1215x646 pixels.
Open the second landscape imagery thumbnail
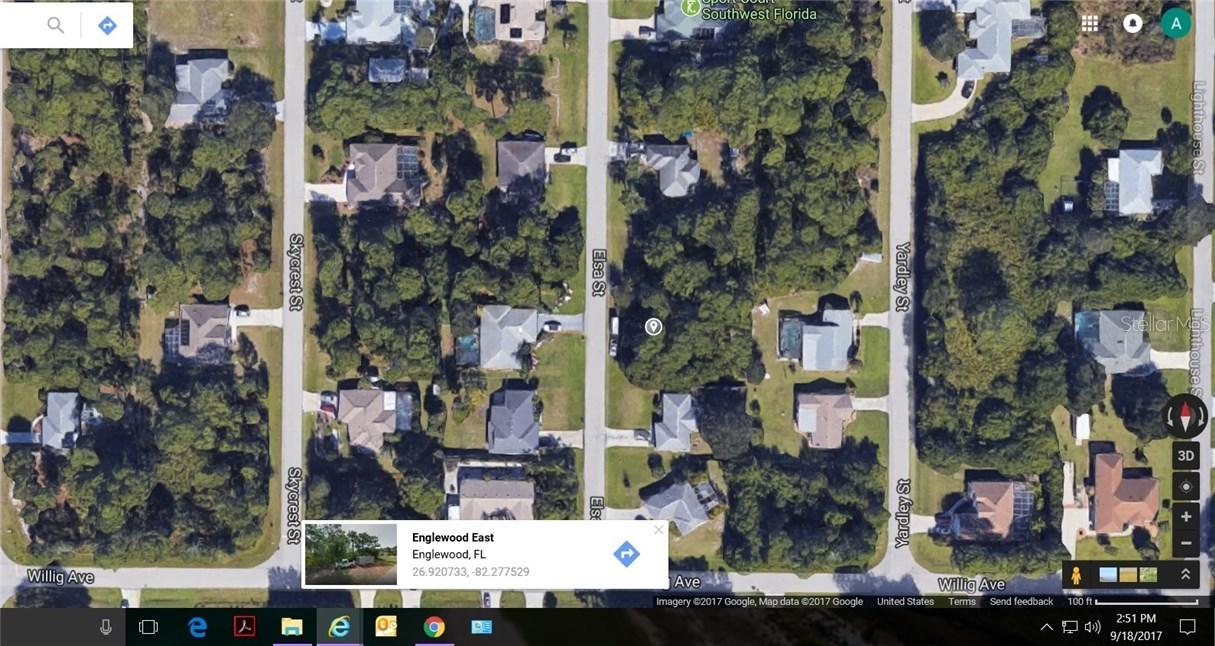(1127, 572)
